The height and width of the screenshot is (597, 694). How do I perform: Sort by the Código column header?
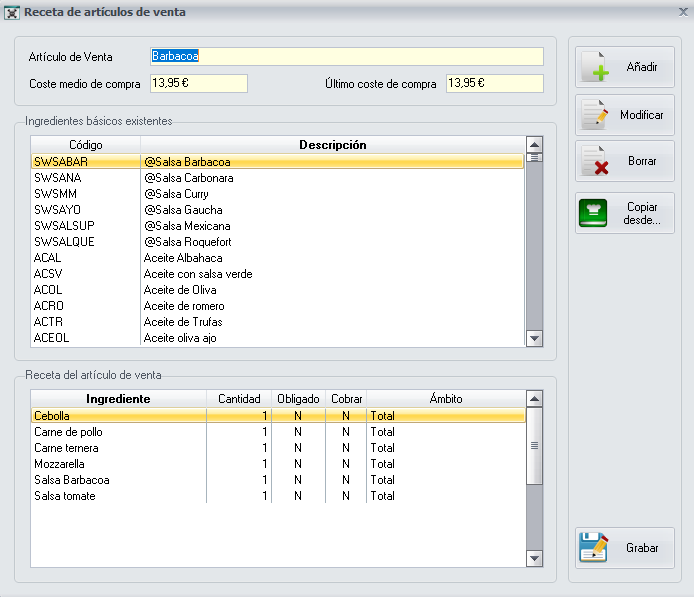click(x=85, y=145)
